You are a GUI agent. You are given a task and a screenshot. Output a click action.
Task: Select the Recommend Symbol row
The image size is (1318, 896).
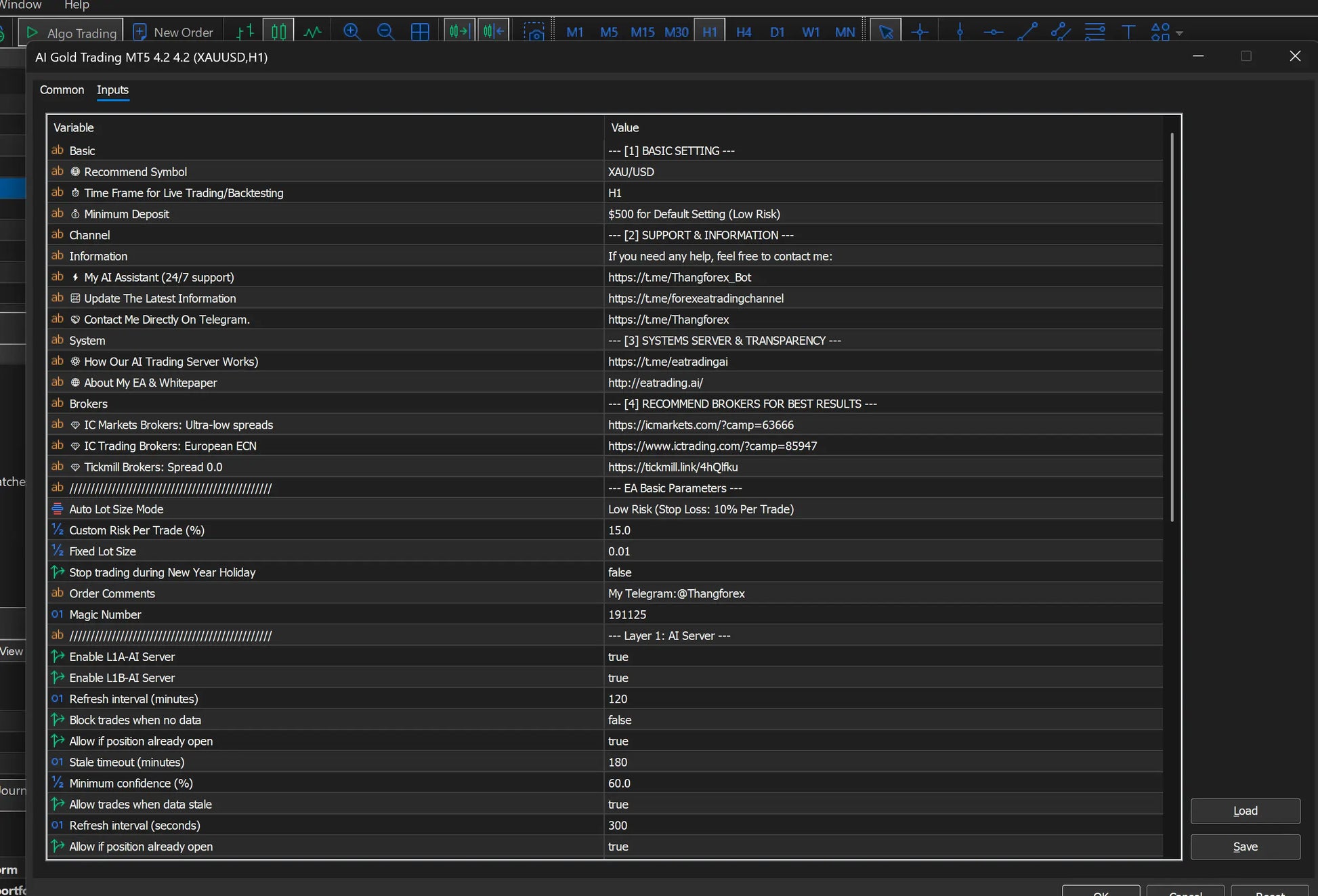[605, 172]
